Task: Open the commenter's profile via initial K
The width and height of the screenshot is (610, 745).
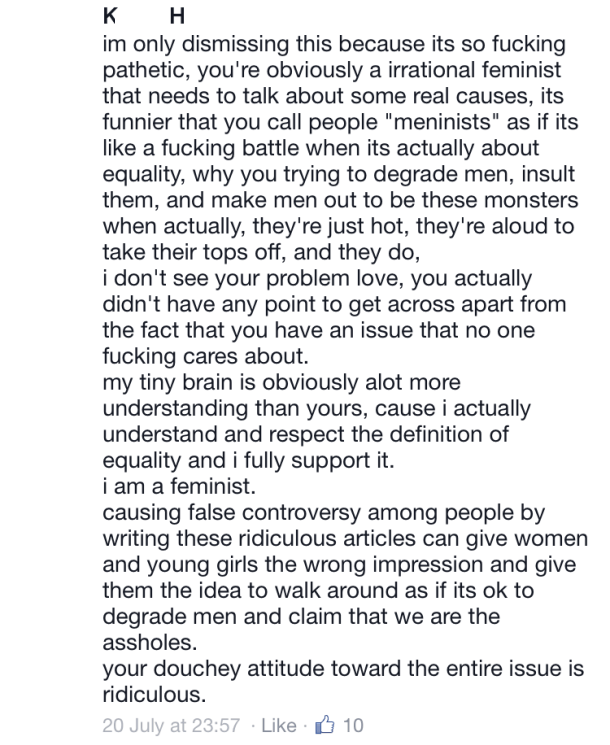Action: click(x=109, y=16)
